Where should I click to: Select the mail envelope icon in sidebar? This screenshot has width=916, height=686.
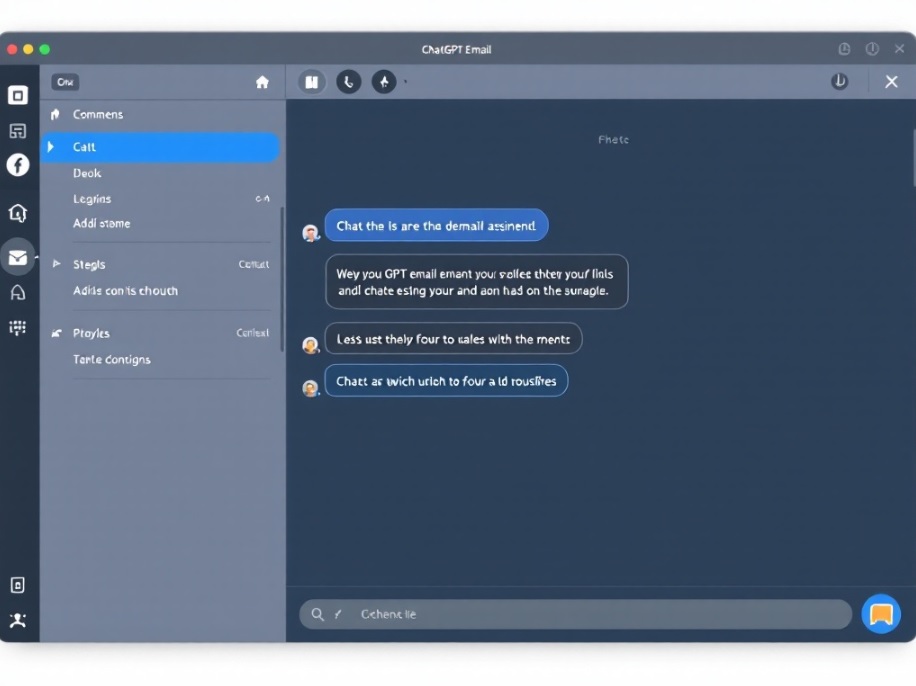pyautogui.click(x=18, y=257)
